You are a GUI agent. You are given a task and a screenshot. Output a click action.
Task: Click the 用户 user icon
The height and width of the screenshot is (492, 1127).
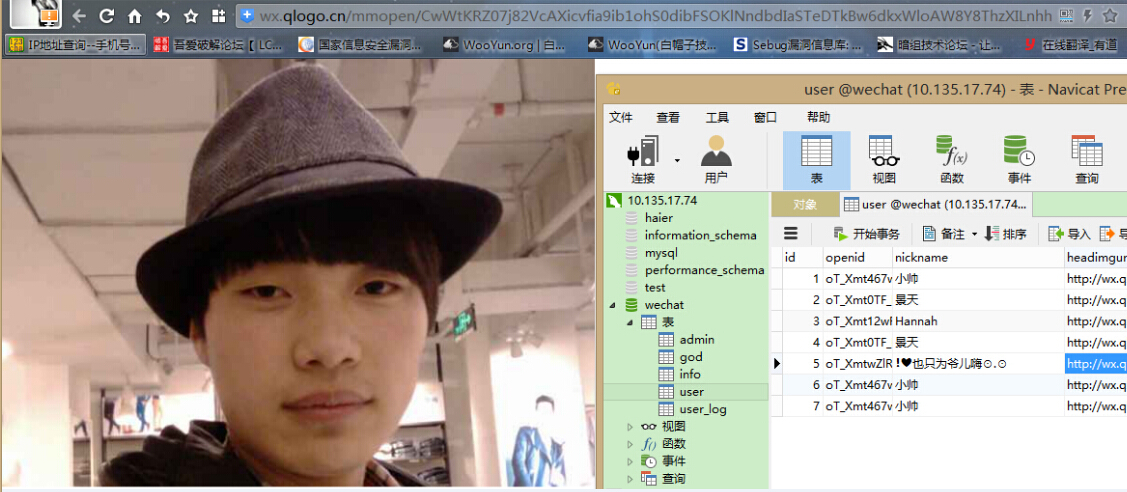(717, 159)
